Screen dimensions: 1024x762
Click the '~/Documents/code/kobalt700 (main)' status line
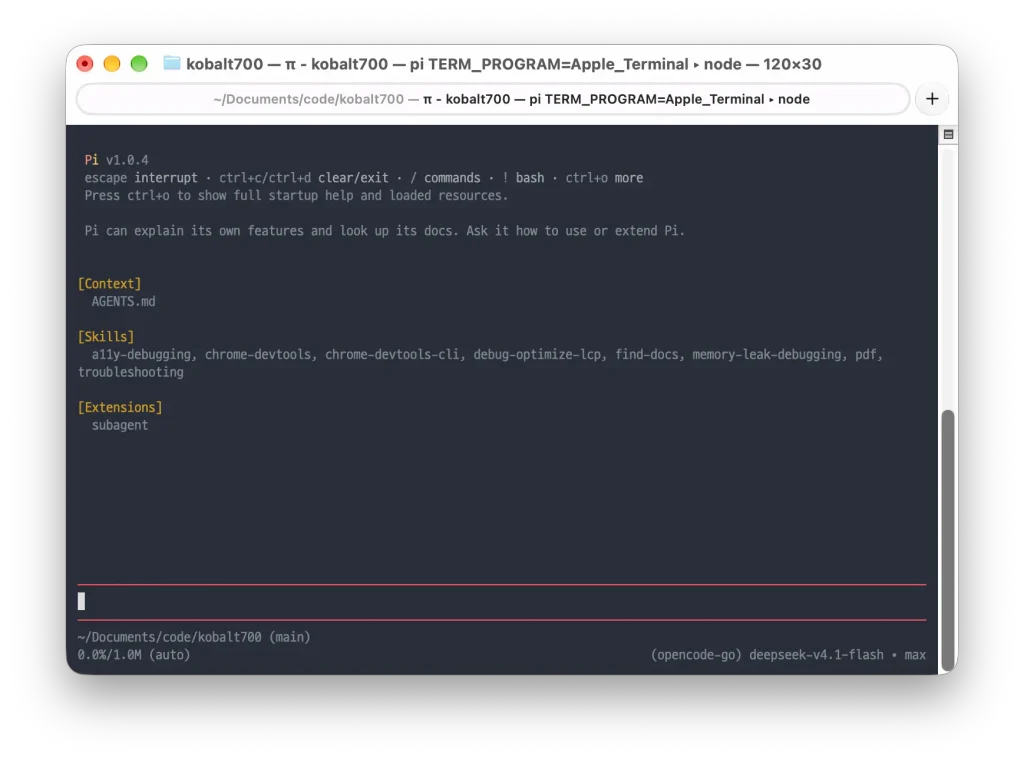[x=194, y=637]
